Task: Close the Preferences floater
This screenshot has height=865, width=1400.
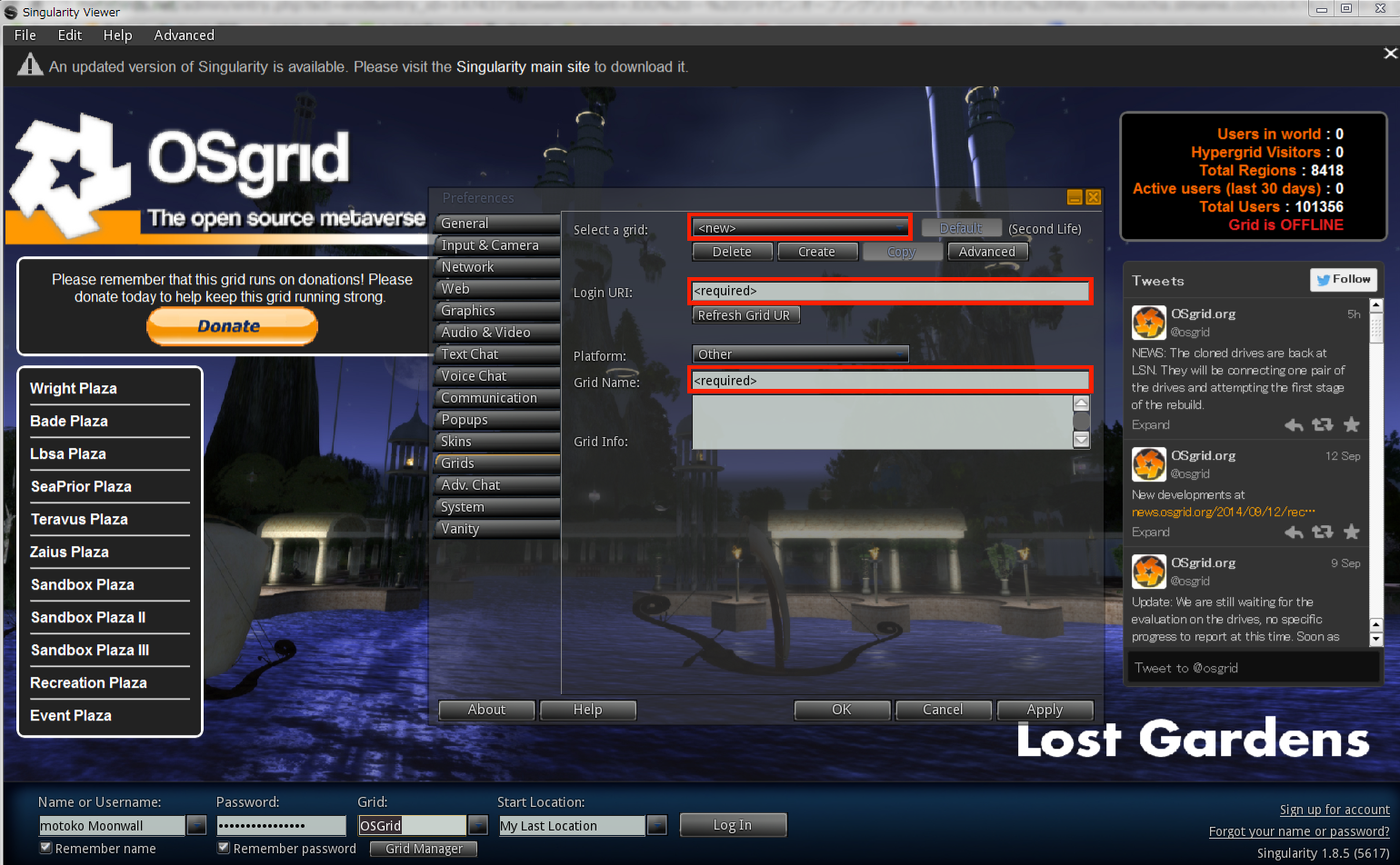Action: tap(1094, 197)
